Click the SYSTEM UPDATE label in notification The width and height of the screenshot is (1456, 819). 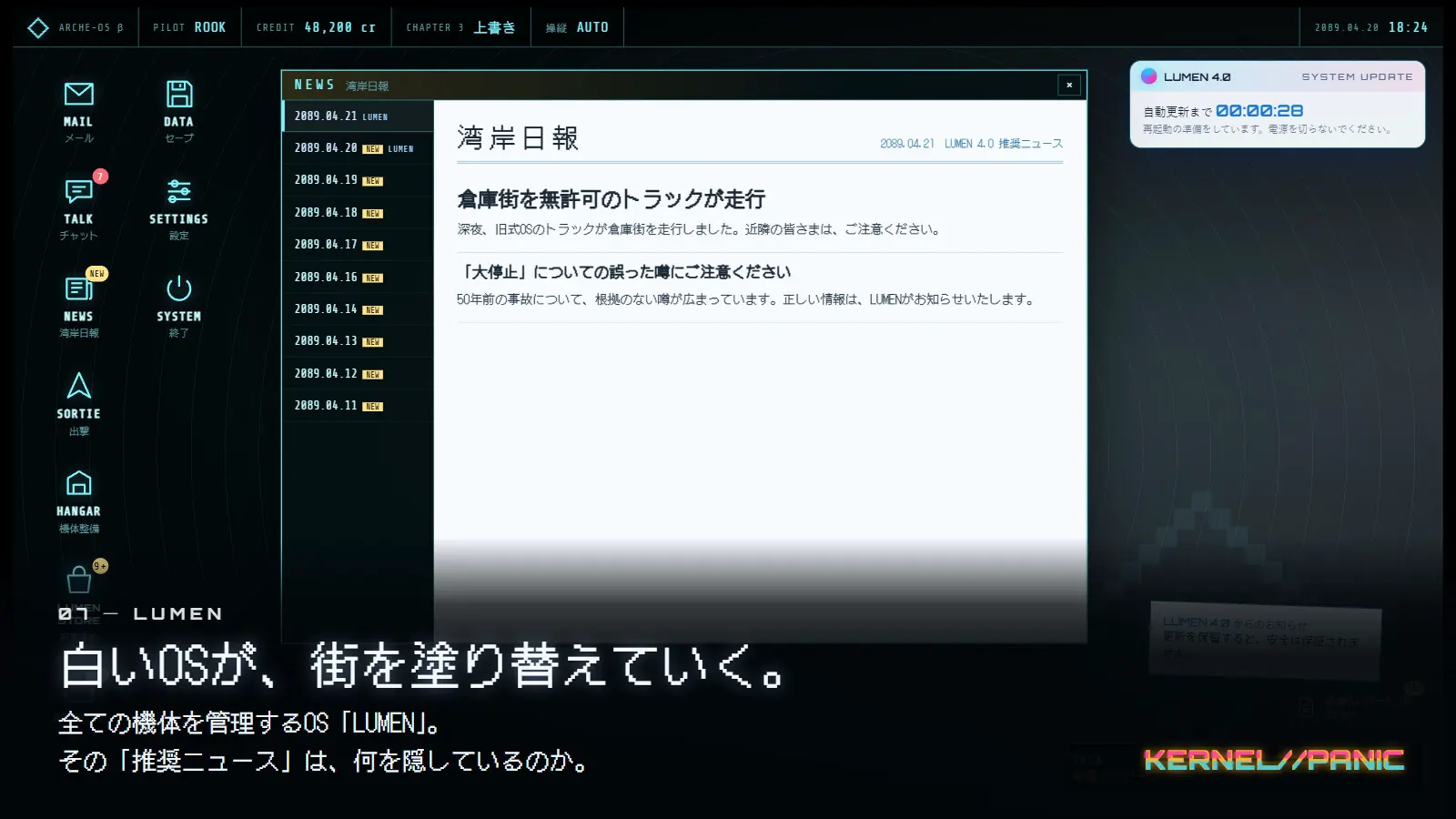point(1357,77)
